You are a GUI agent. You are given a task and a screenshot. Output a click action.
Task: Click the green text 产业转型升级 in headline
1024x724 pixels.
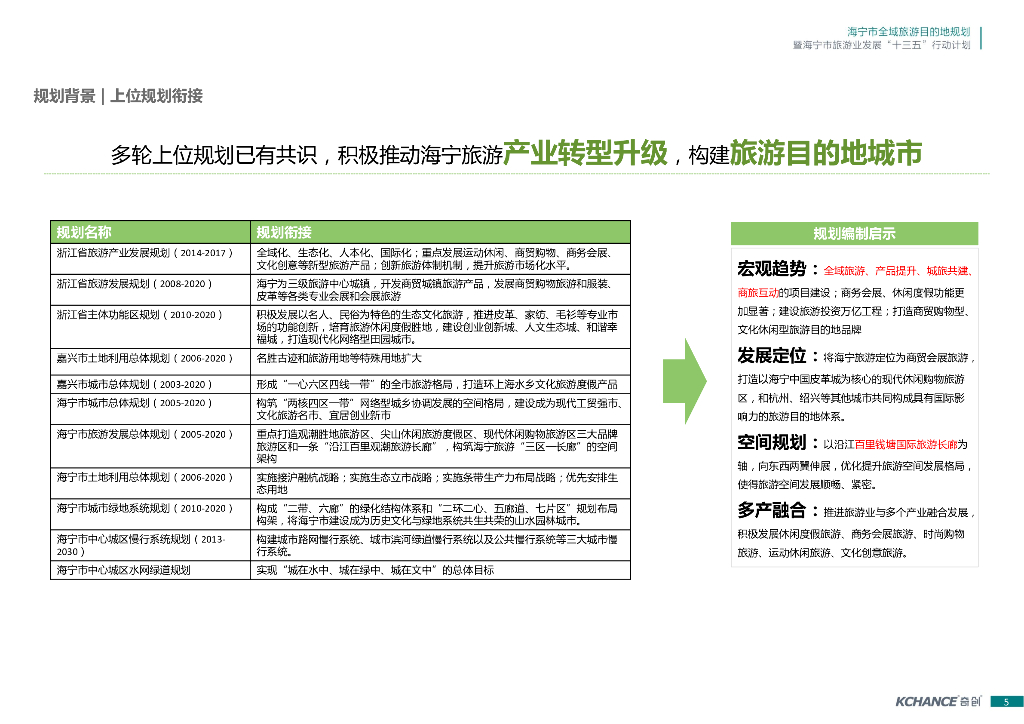585,153
